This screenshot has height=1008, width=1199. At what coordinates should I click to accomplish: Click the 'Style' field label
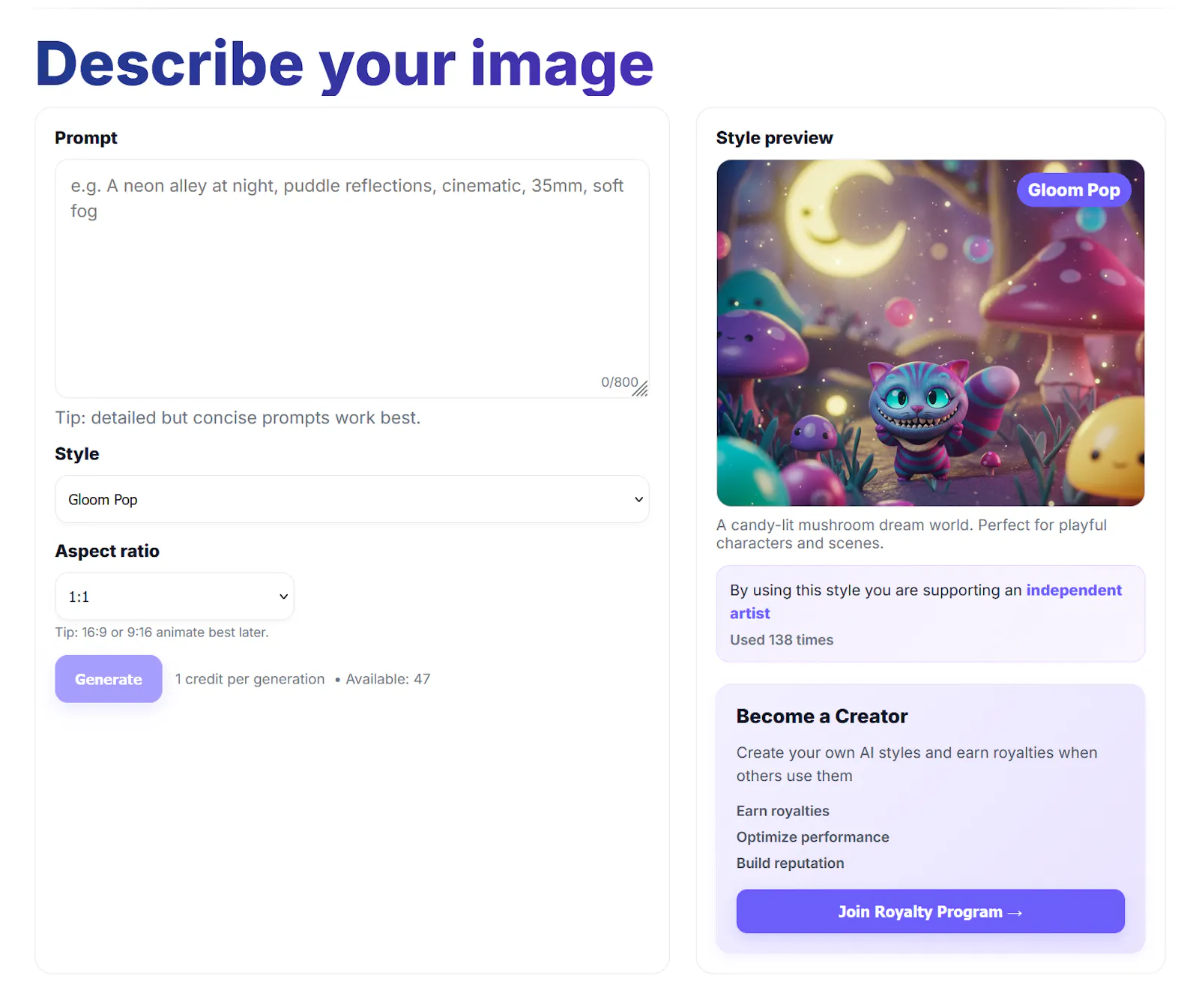pos(77,454)
